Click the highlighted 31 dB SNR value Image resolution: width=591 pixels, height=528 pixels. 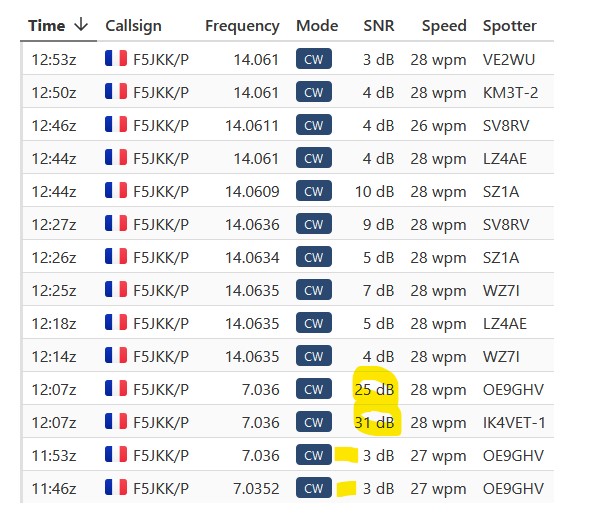point(374,422)
